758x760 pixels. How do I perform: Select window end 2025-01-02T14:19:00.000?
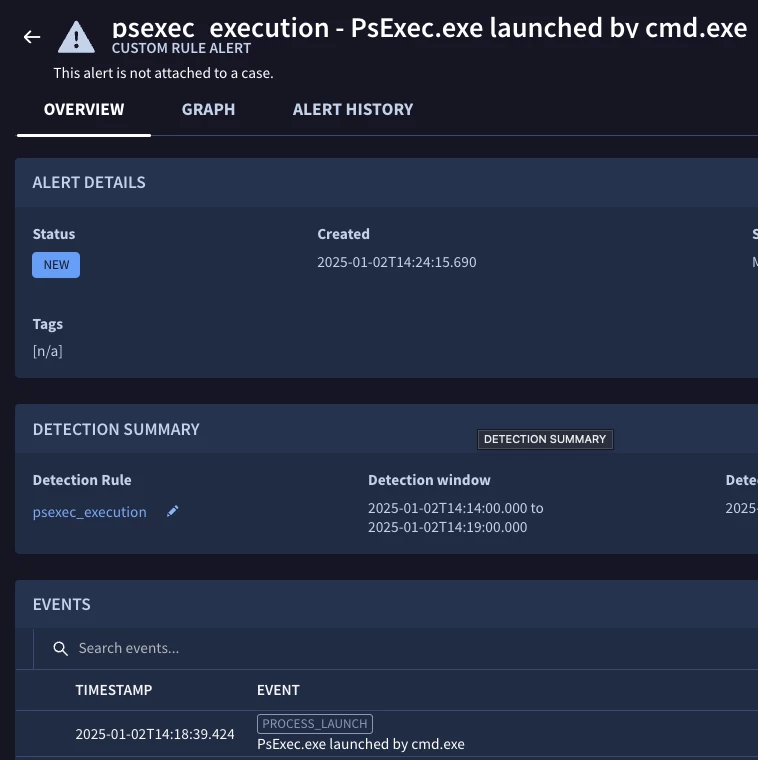pyautogui.click(x=447, y=527)
